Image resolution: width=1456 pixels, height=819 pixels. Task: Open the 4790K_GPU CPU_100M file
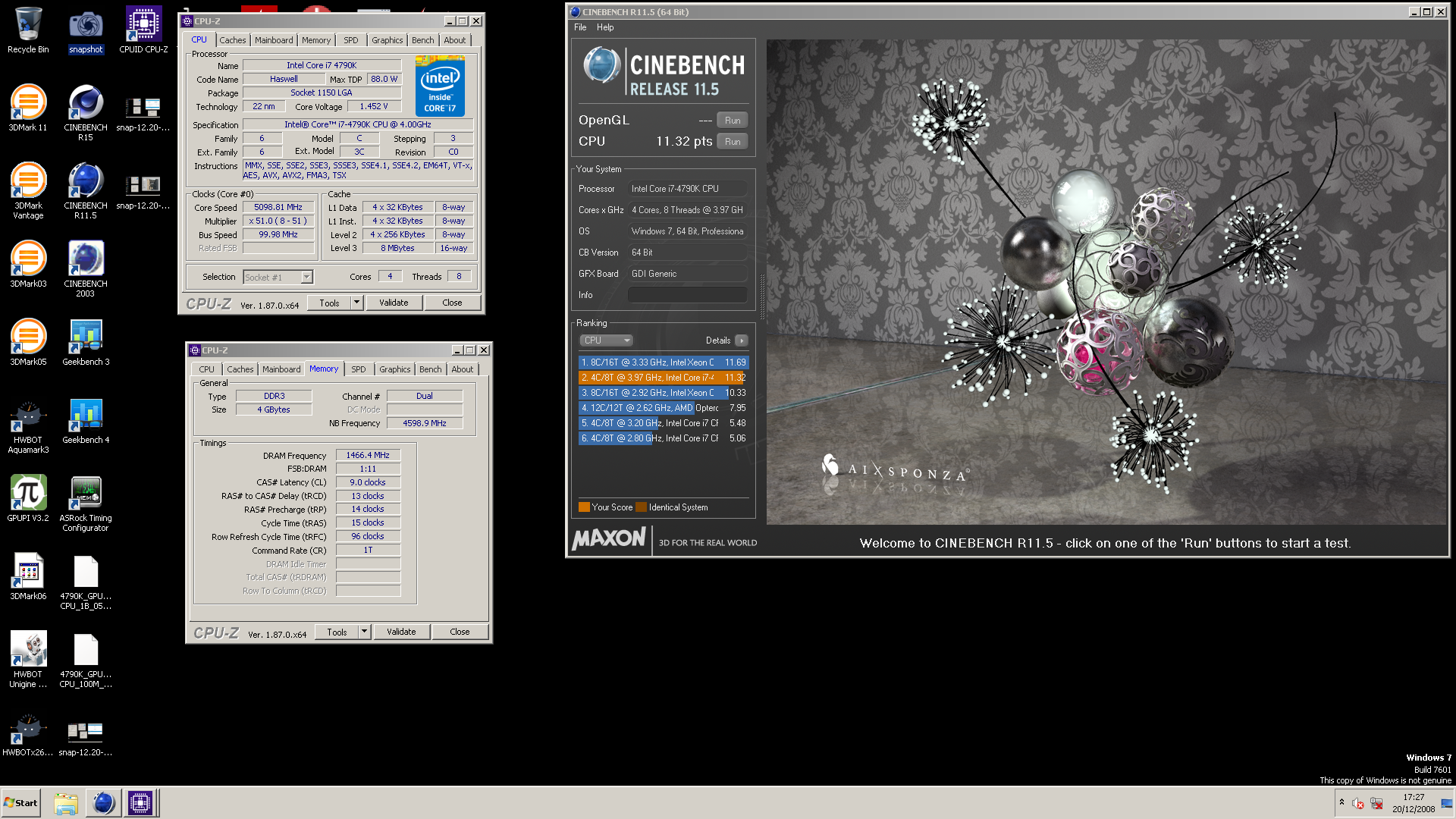tap(86, 660)
